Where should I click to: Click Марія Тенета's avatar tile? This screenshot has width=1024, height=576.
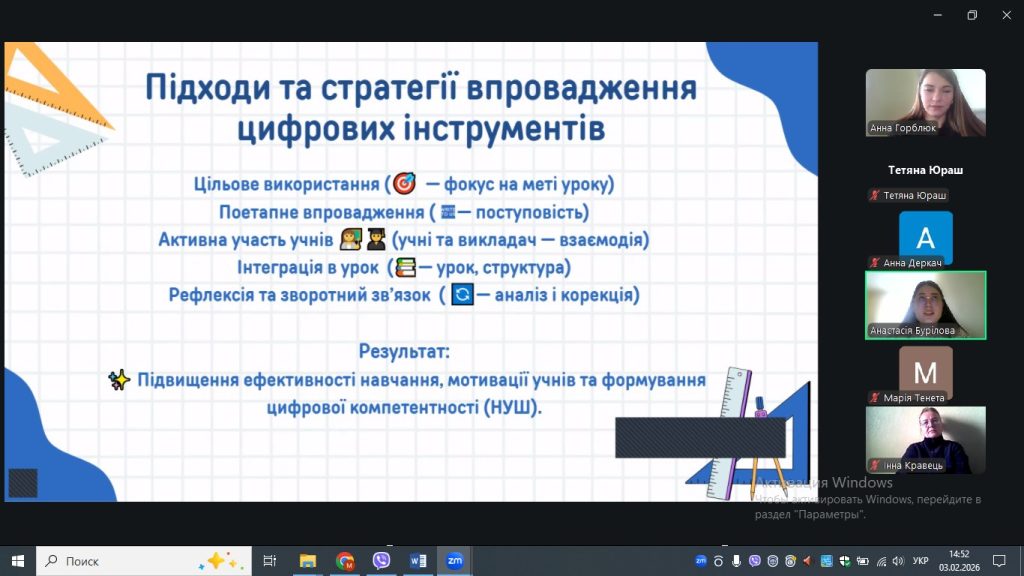tap(925, 373)
